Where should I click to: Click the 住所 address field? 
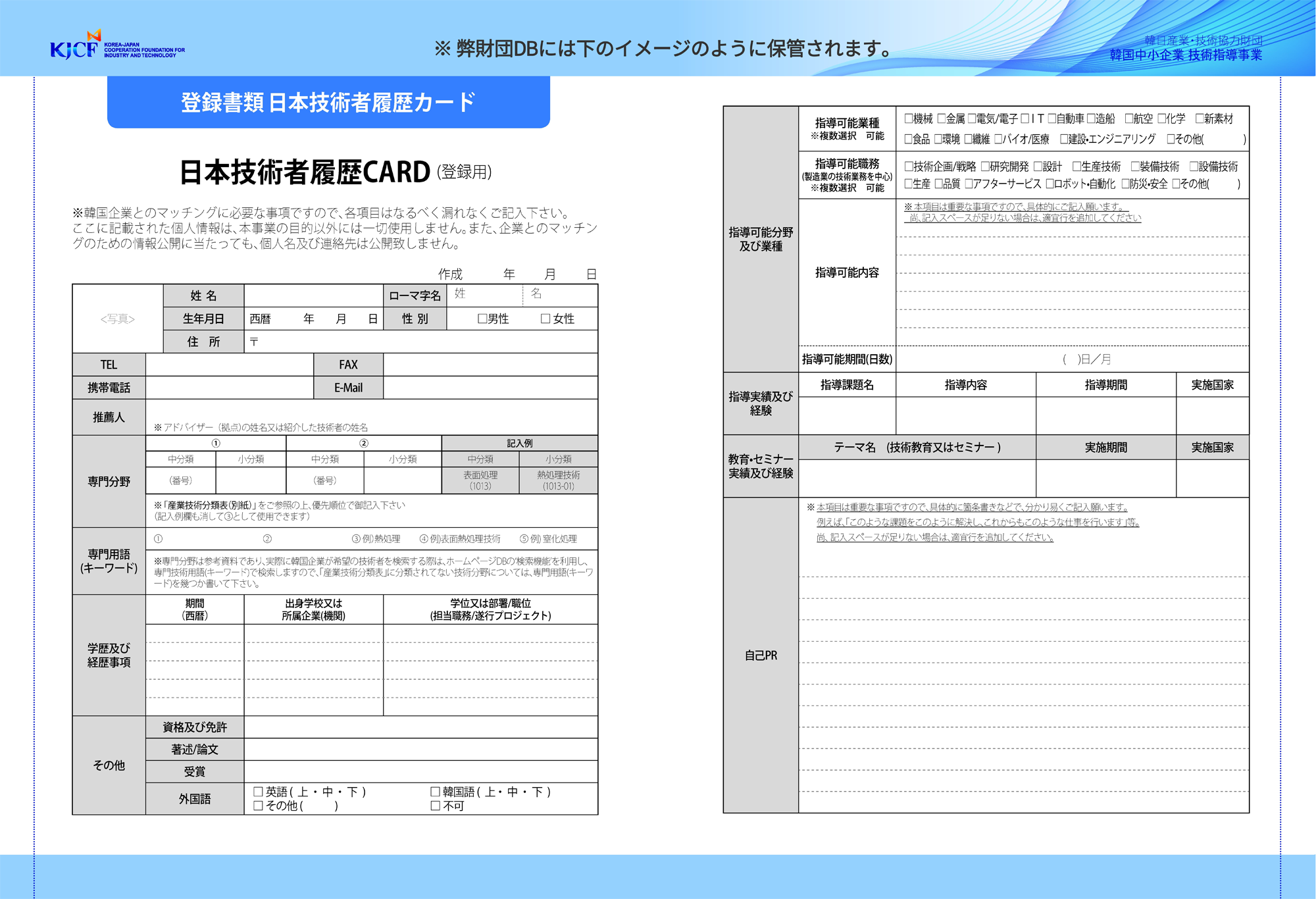pos(421,342)
